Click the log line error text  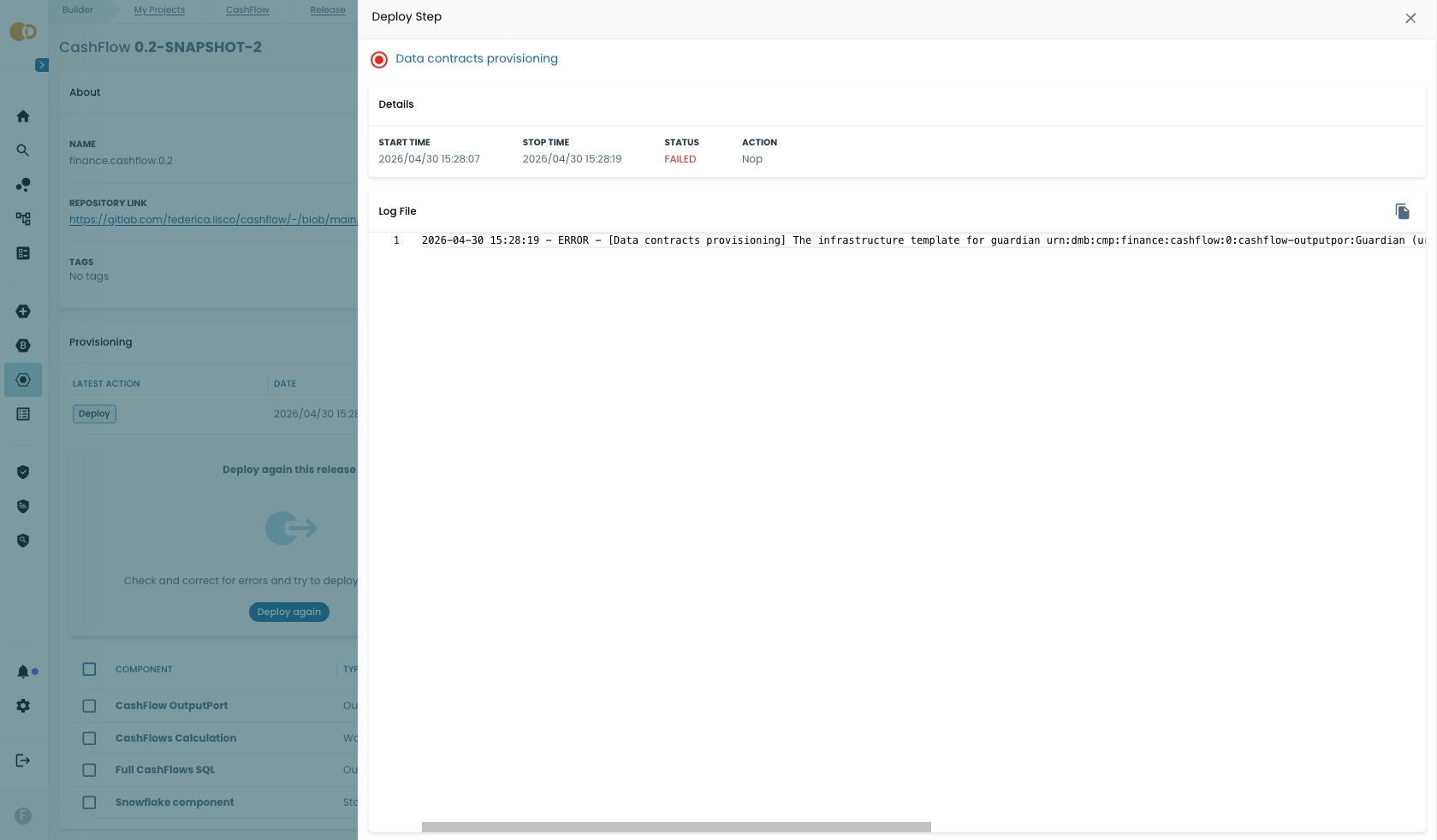(923, 240)
